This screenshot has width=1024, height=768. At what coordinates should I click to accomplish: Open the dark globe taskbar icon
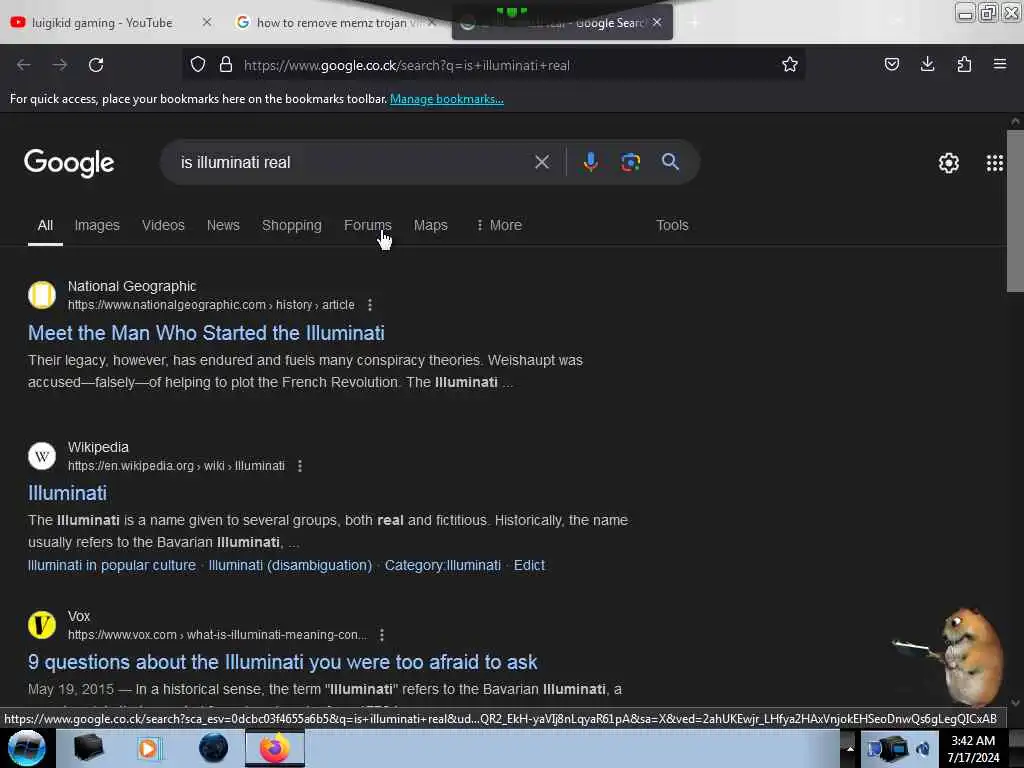(x=213, y=748)
